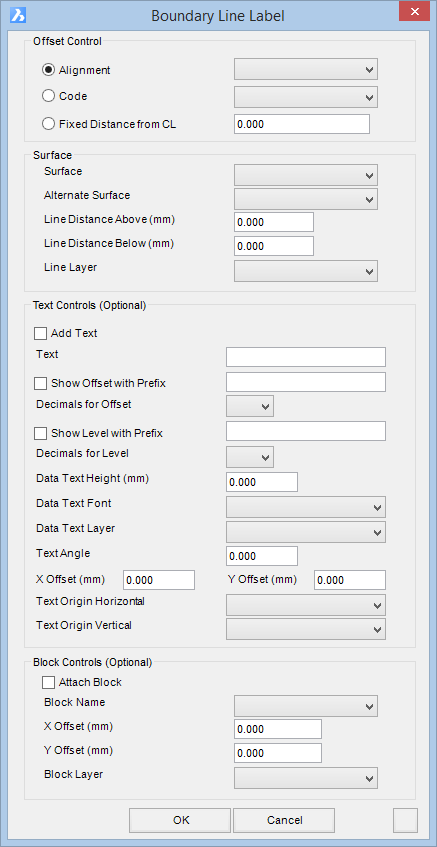The height and width of the screenshot is (847, 437).
Task: Open the Line Layer dropdown
Action: (306, 271)
